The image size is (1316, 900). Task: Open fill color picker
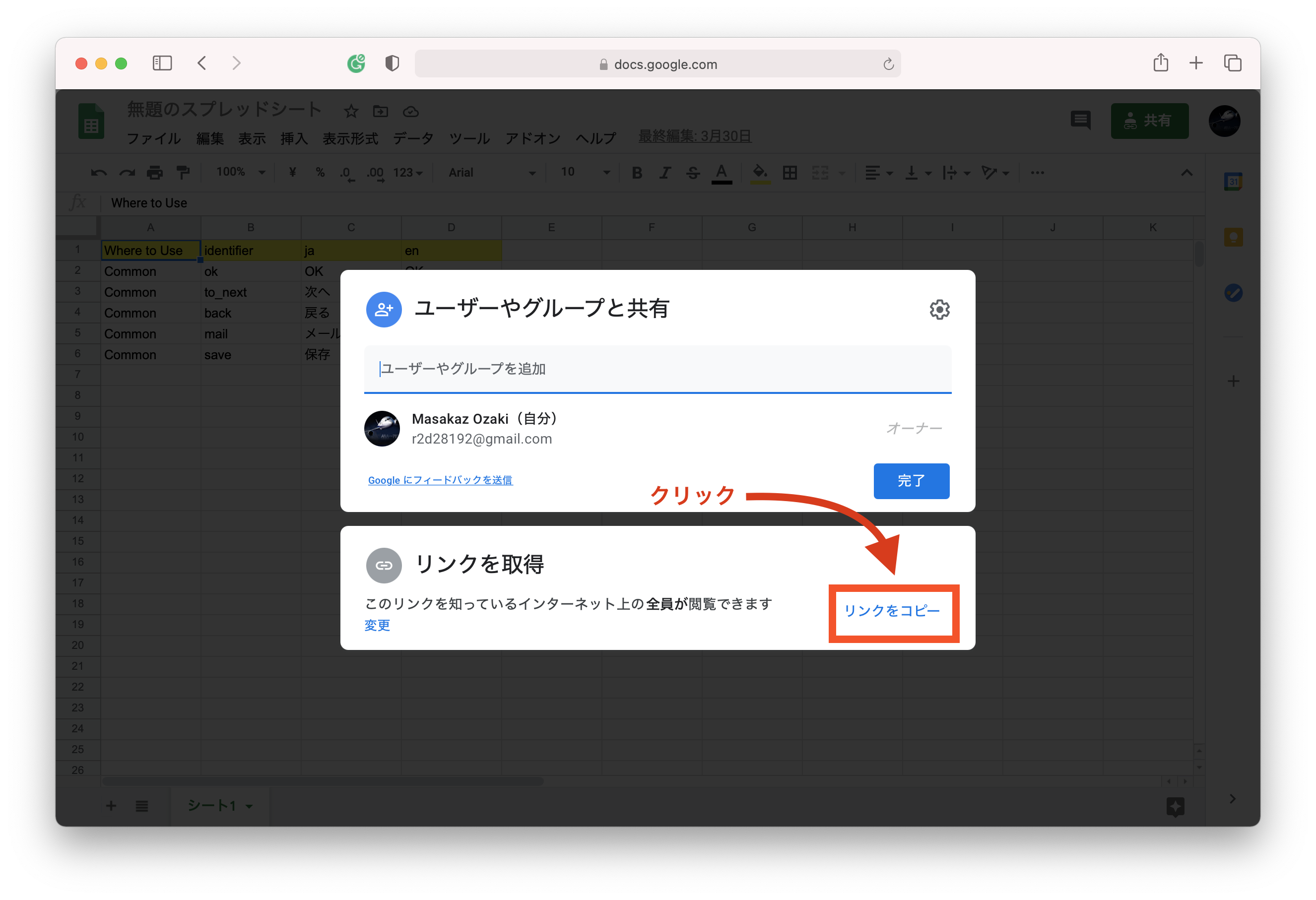tap(760, 173)
